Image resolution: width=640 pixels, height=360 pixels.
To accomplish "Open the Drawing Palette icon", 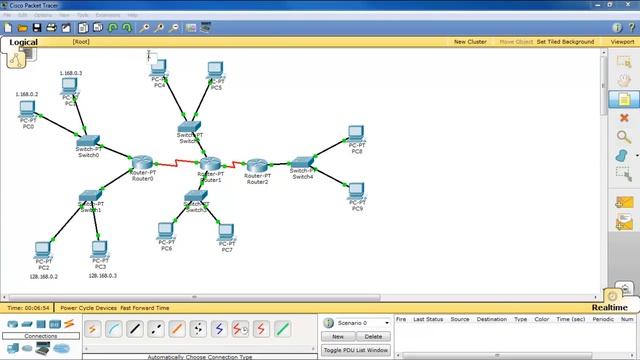I will tap(191, 28).
